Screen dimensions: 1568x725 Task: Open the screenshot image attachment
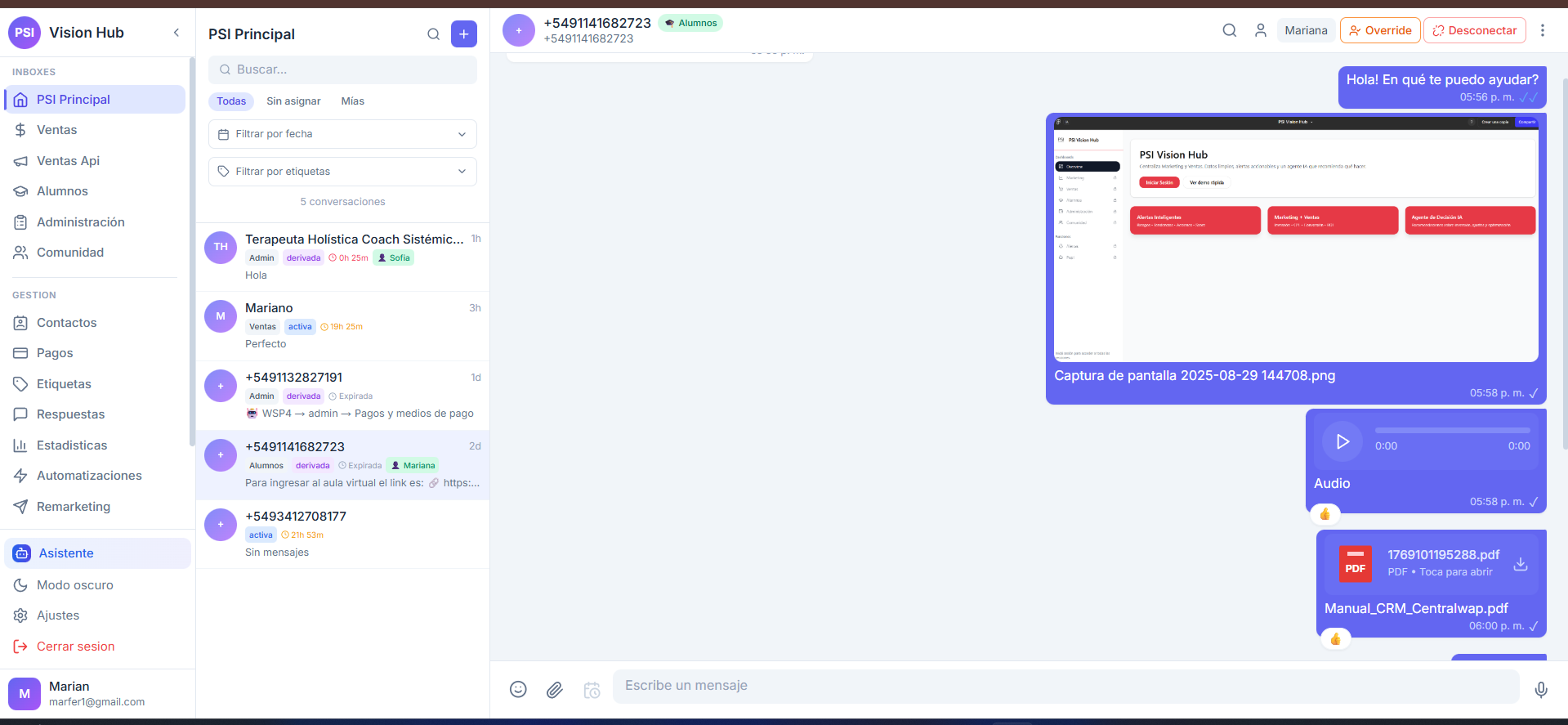[x=1296, y=239]
